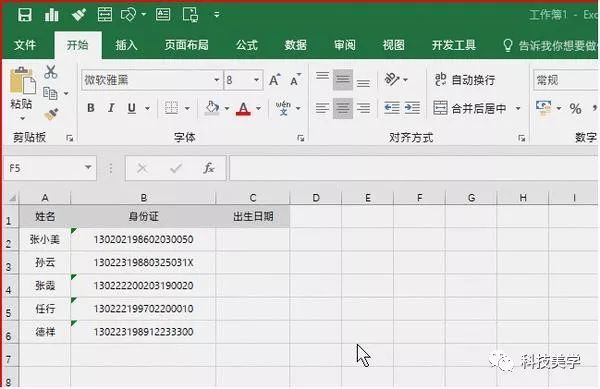The width and height of the screenshot is (600, 389).
Task: Select Align Left icon
Action: 322,108
